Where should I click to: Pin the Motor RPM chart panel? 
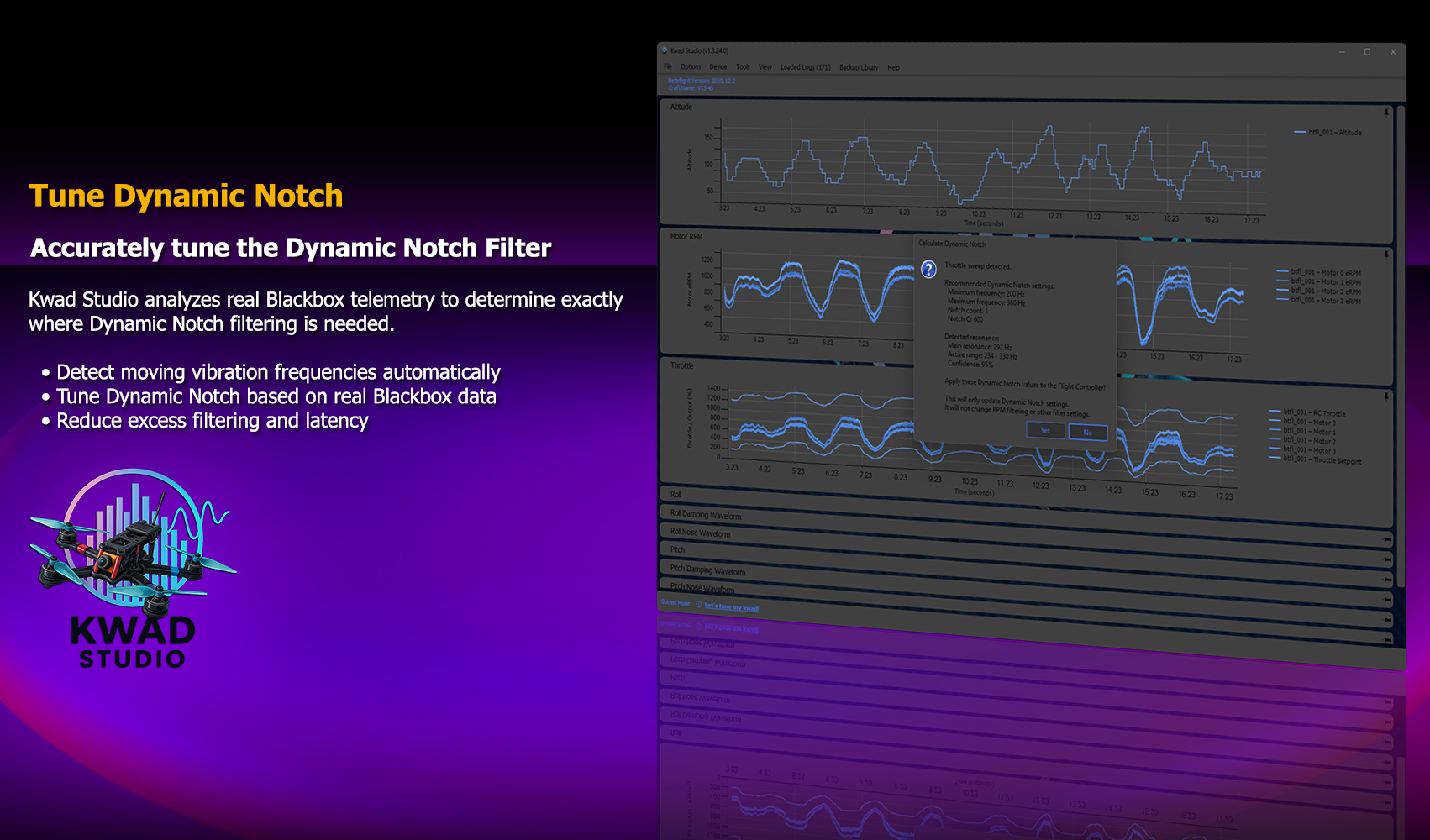pos(1386,254)
